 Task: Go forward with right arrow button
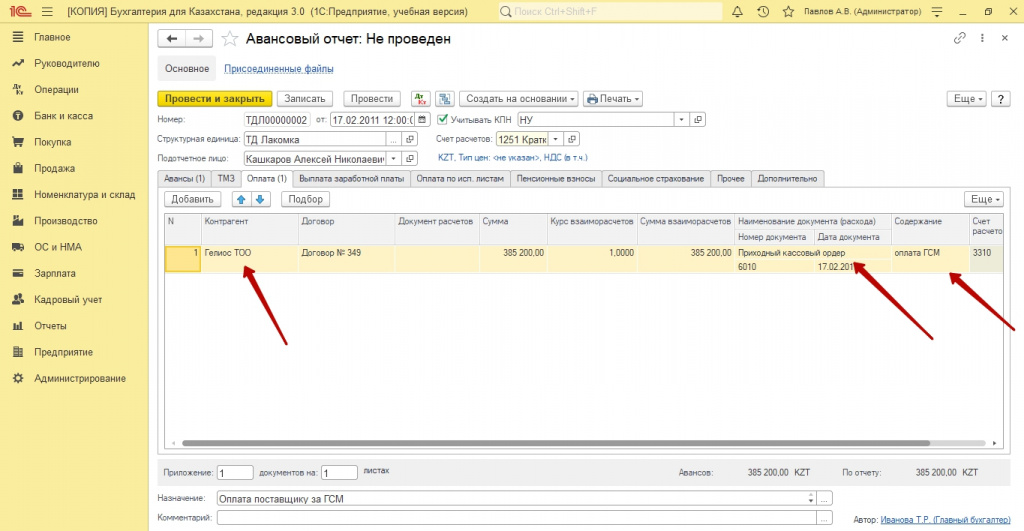199,39
